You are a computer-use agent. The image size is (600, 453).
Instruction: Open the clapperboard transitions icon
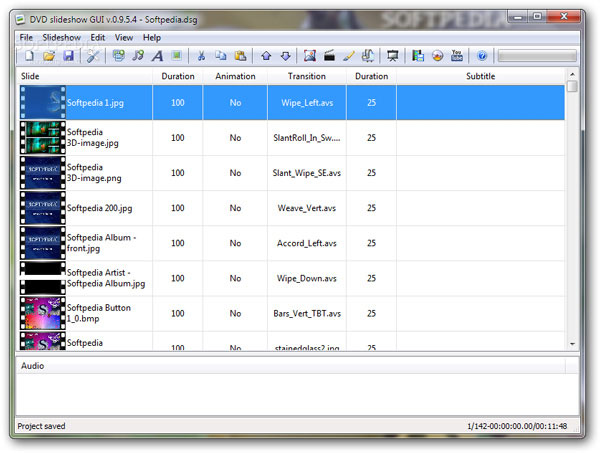coord(329,56)
